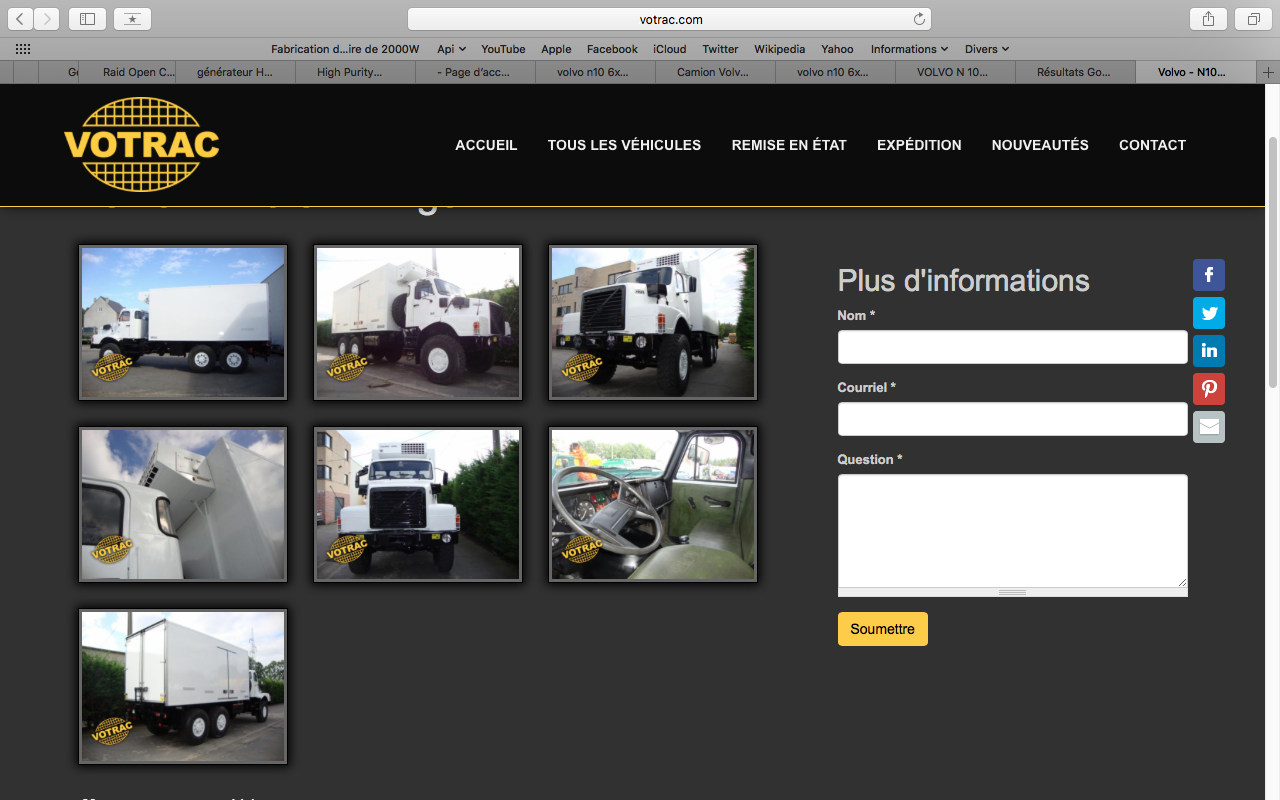The width and height of the screenshot is (1280, 800).
Task: Expand the Divers bookmarks folder
Action: click(x=987, y=49)
